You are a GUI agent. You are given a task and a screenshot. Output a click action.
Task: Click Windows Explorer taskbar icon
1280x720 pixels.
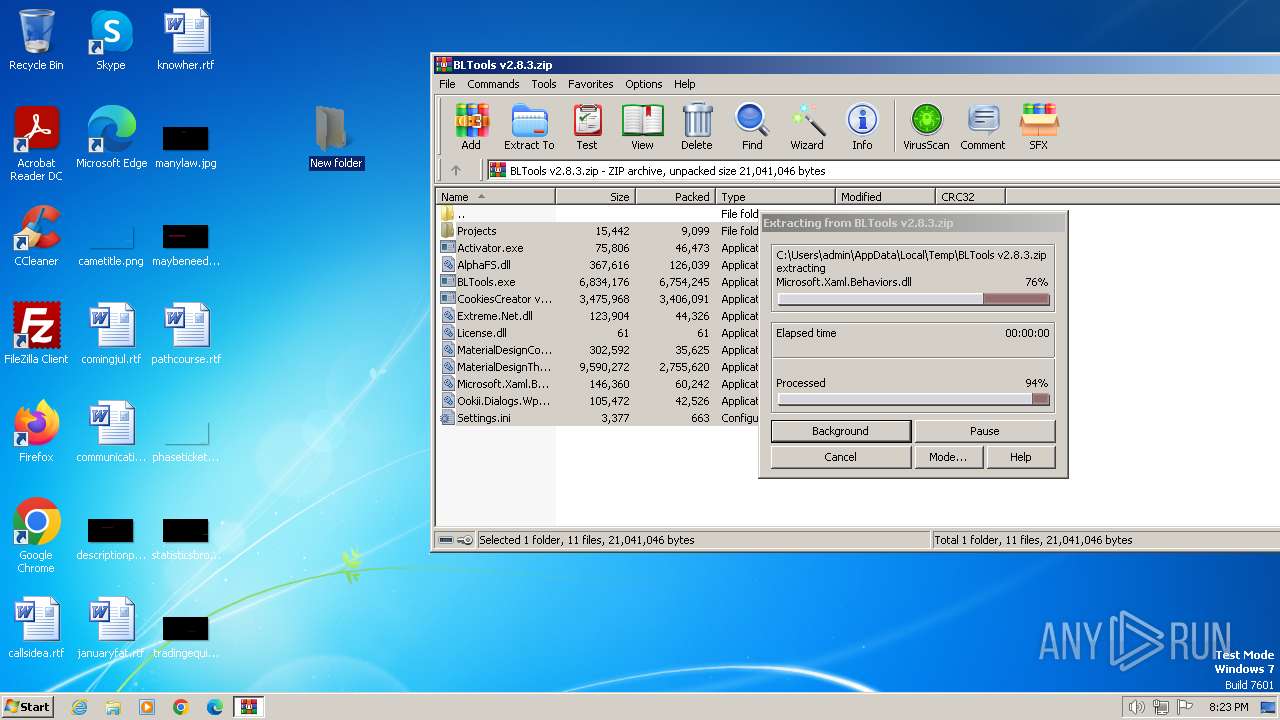pyautogui.click(x=113, y=707)
